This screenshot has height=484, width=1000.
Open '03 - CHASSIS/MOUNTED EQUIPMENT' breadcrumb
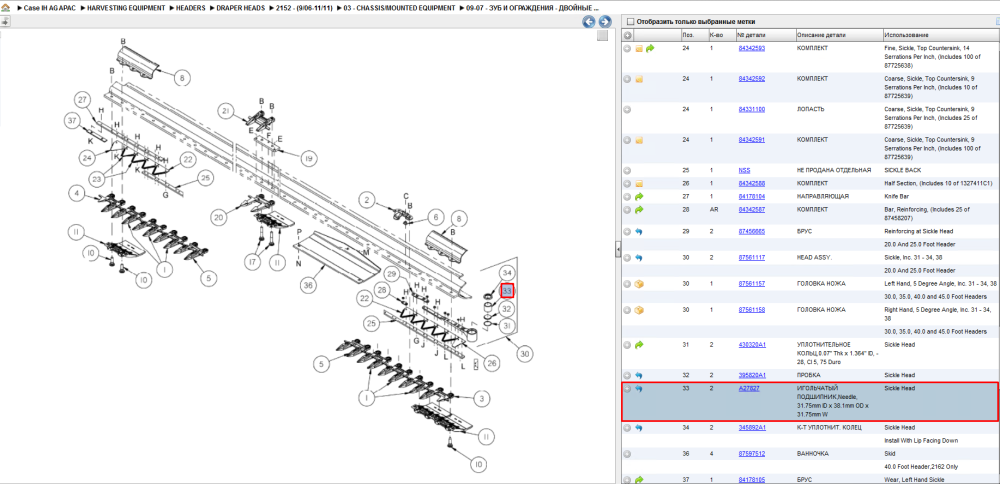(399, 9)
